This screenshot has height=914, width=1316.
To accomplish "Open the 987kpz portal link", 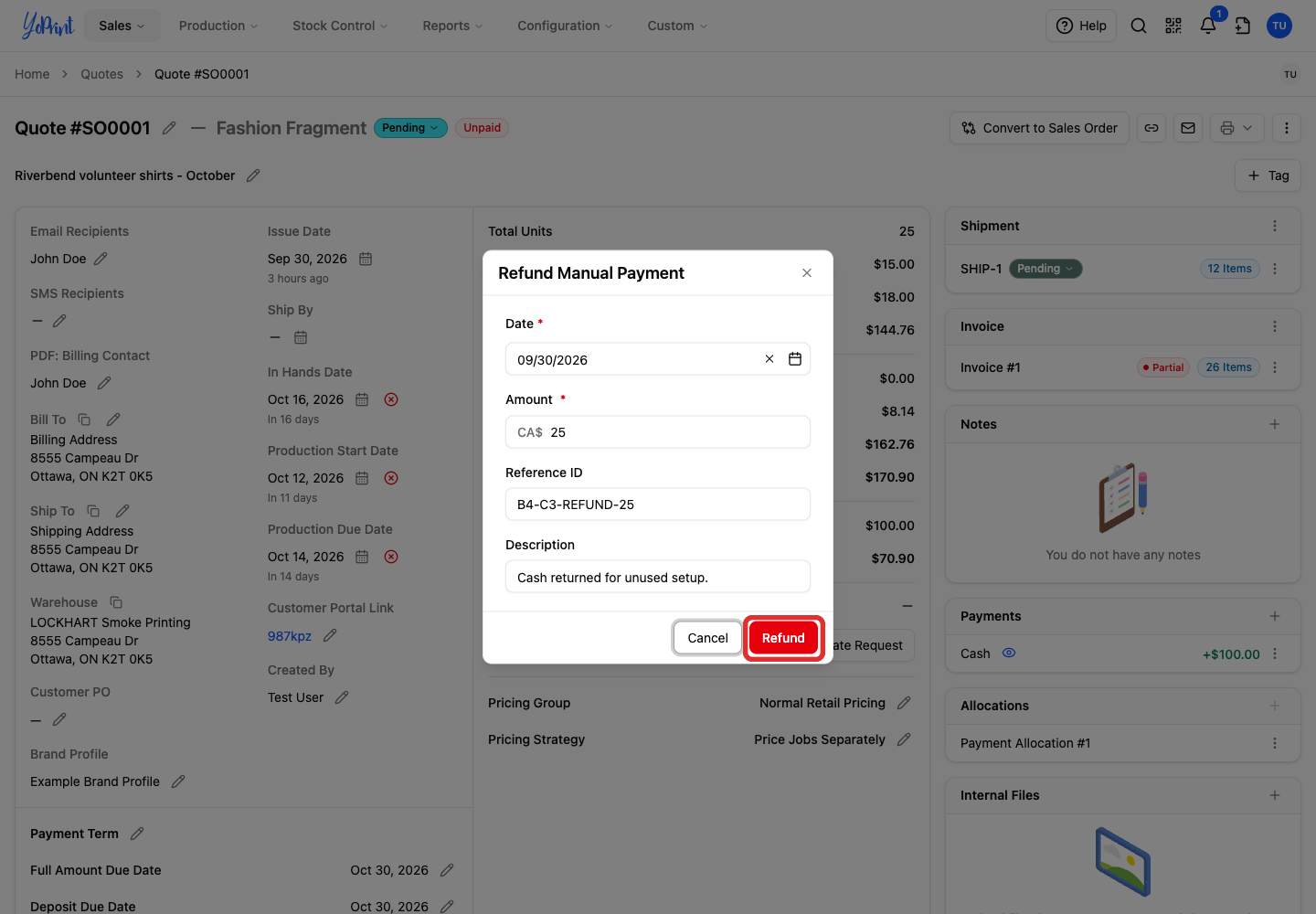I will (x=290, y=636).
